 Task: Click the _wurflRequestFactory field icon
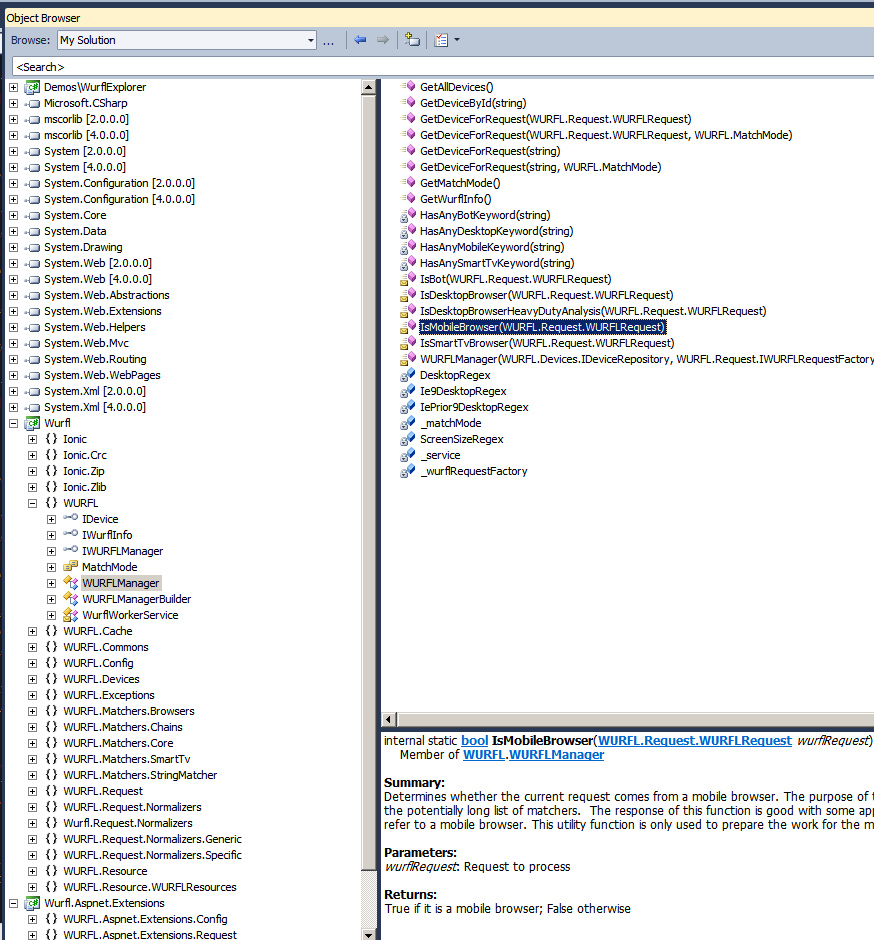pos(408,471)
